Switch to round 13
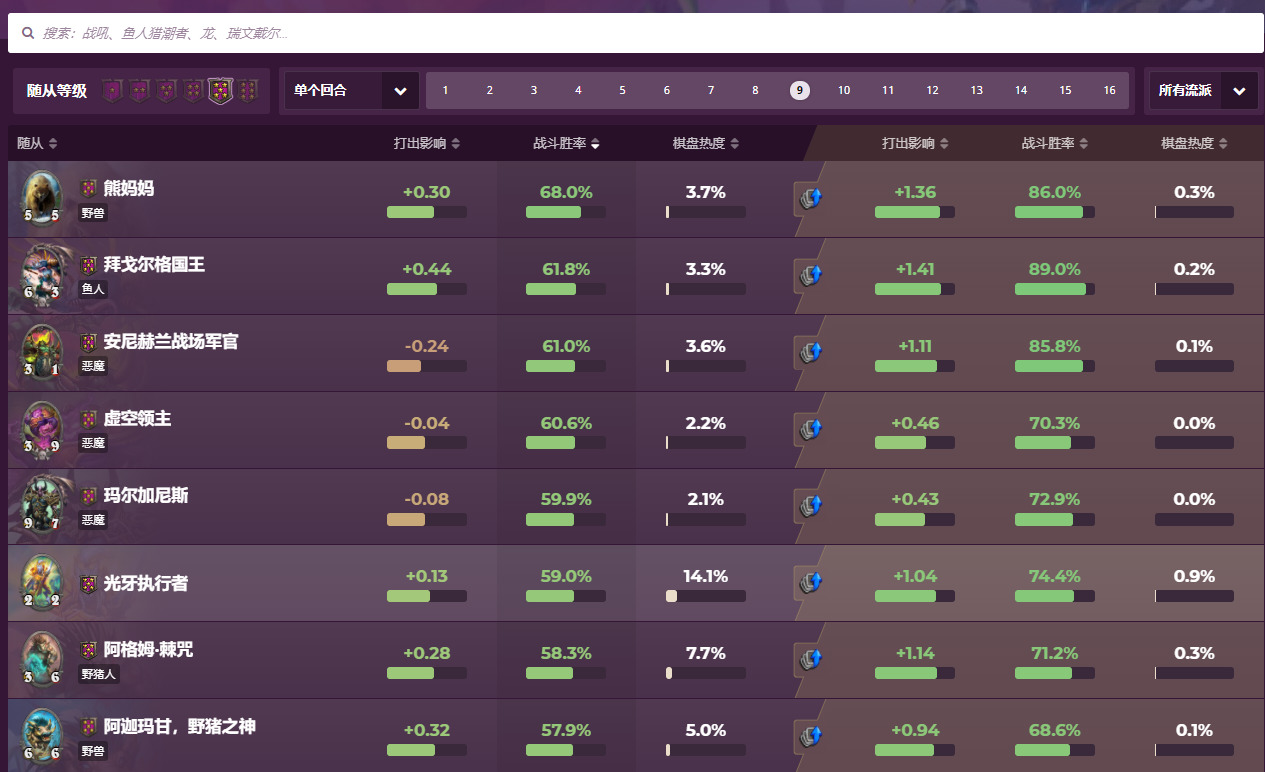The height and width of the screenshot is (772, 1265). (977, 91)
